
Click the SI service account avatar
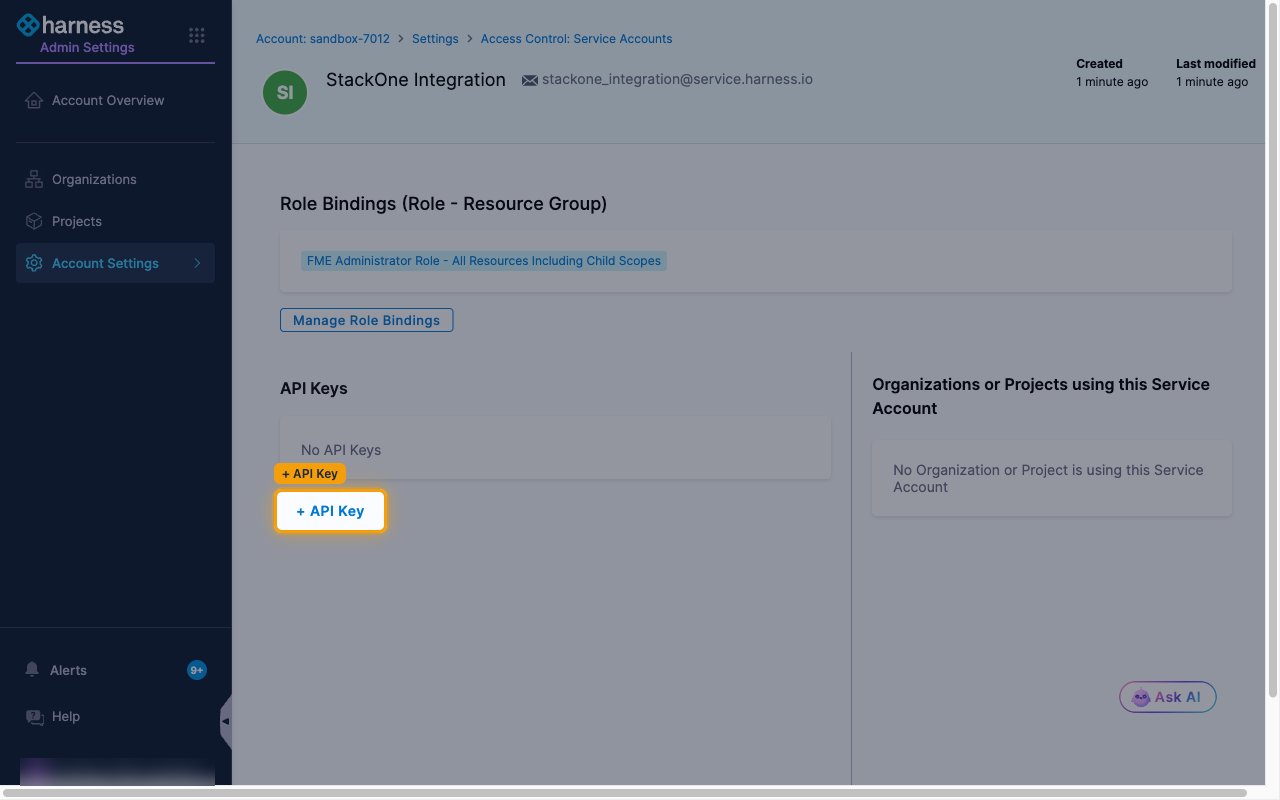tap(285, 92)
